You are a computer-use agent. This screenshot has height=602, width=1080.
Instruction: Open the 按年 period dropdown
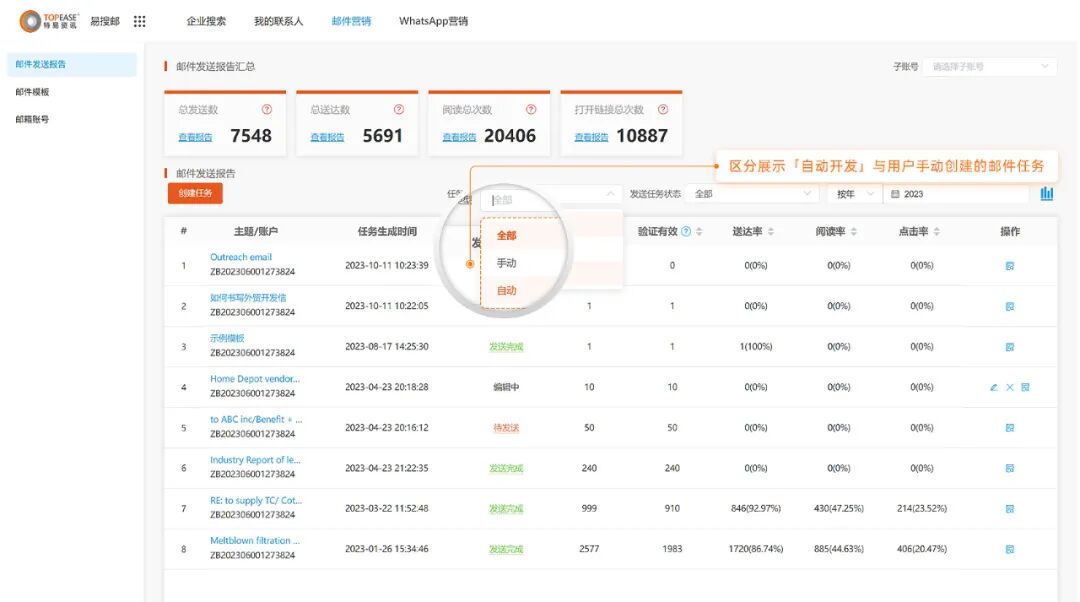[855, 194]
